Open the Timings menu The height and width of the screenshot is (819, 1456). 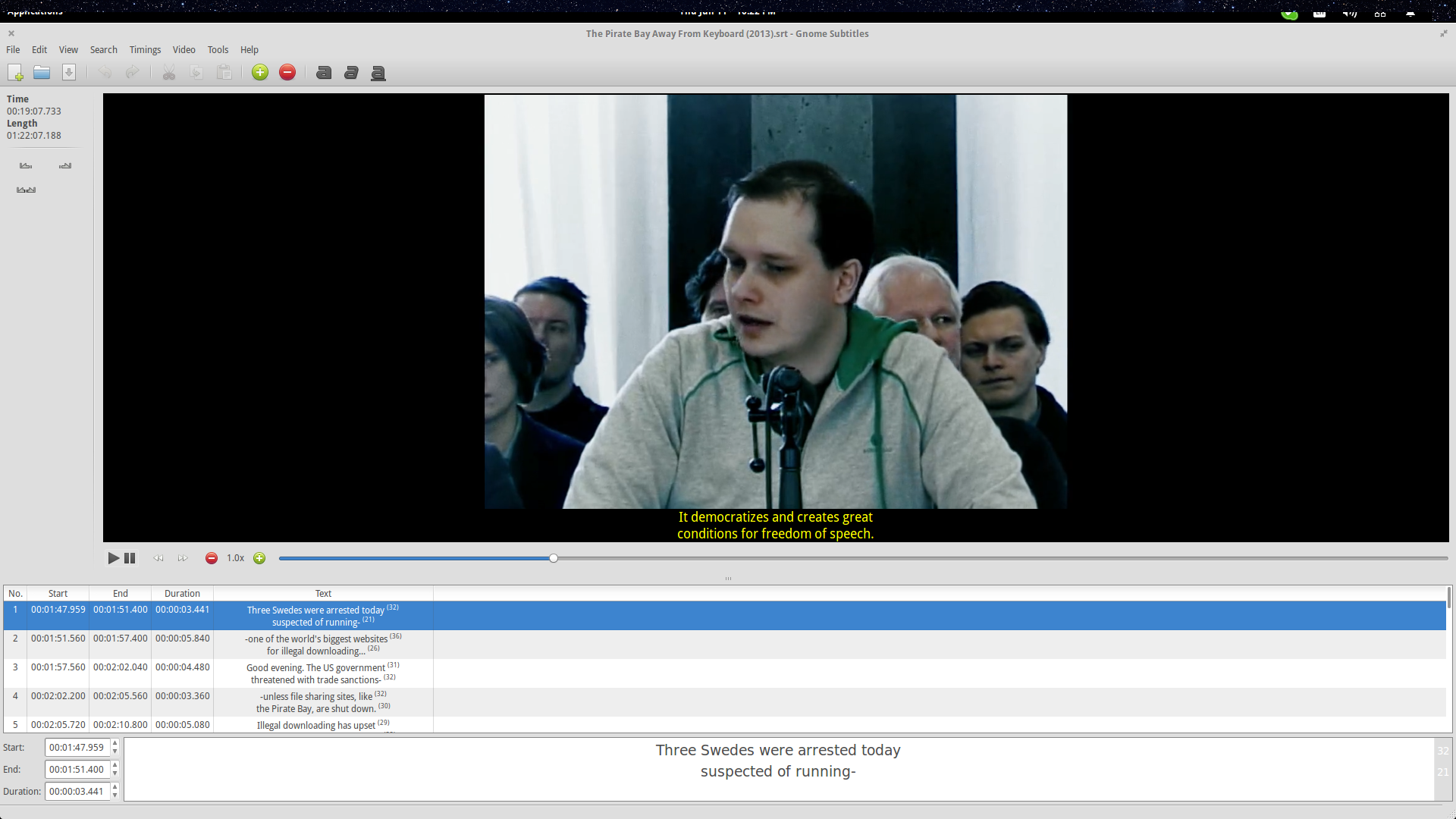tap(145, 50)
